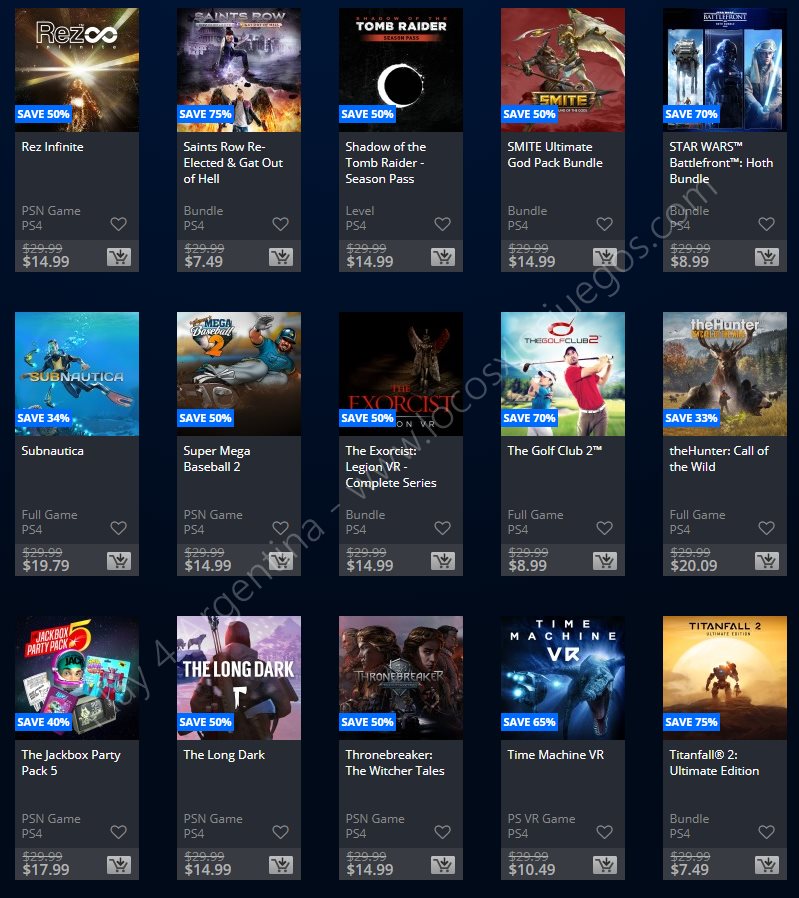
Task: Add Titanfall 2 Ultimate Edition to cart
Action: 767,865
